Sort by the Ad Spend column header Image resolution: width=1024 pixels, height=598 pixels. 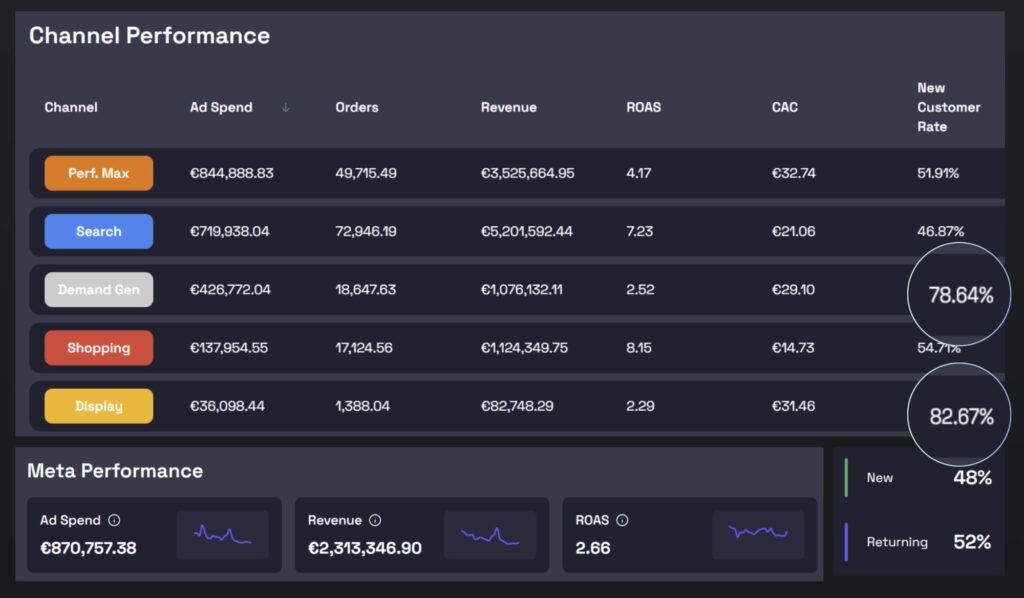[221, 107]
